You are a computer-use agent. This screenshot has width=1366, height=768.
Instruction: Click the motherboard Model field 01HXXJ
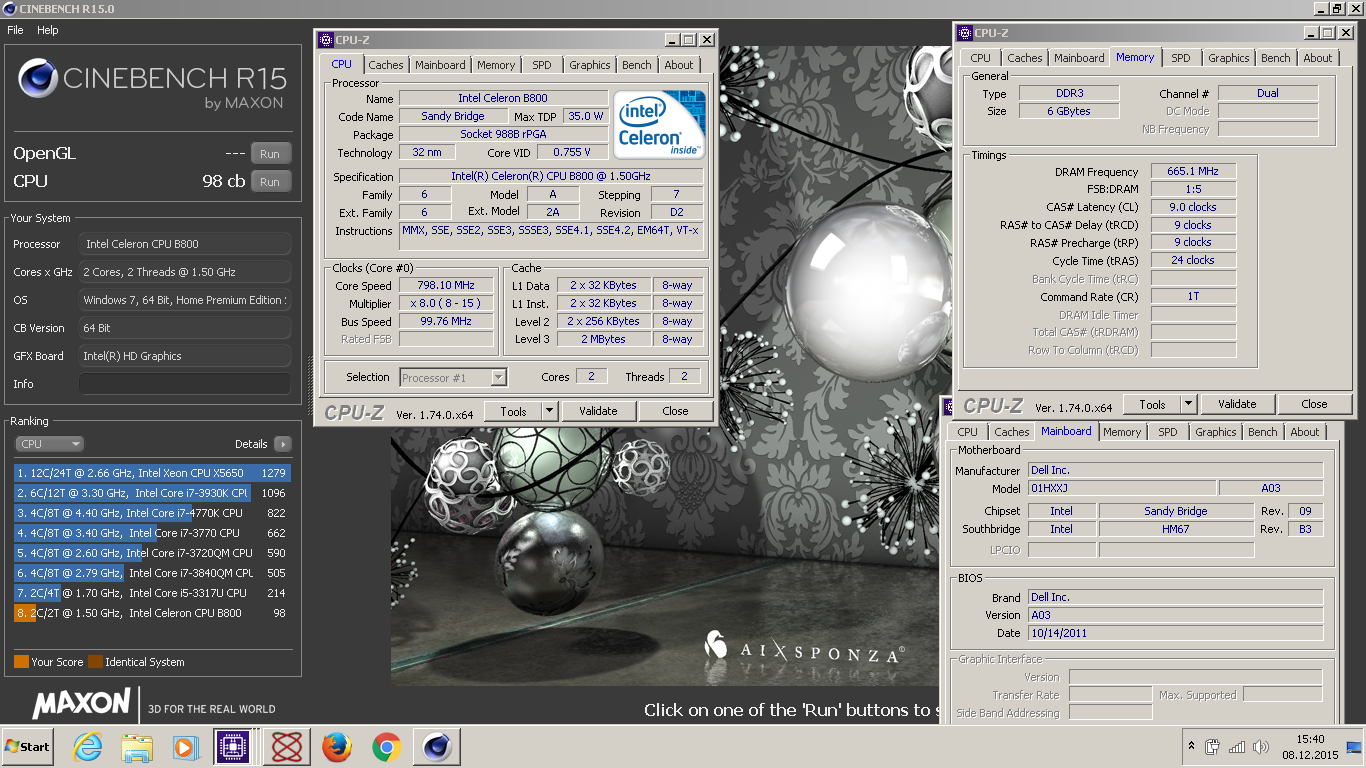tap(1122, 488)
